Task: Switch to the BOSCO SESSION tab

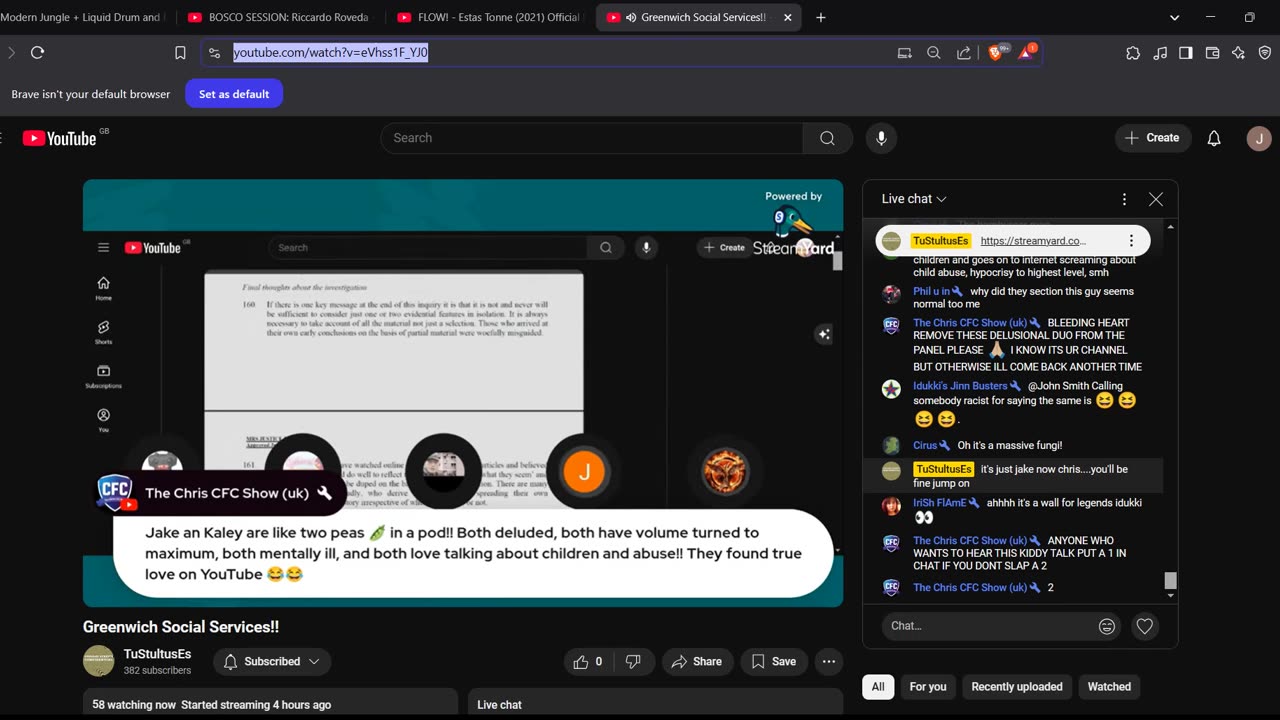Action: click(279, 17)
